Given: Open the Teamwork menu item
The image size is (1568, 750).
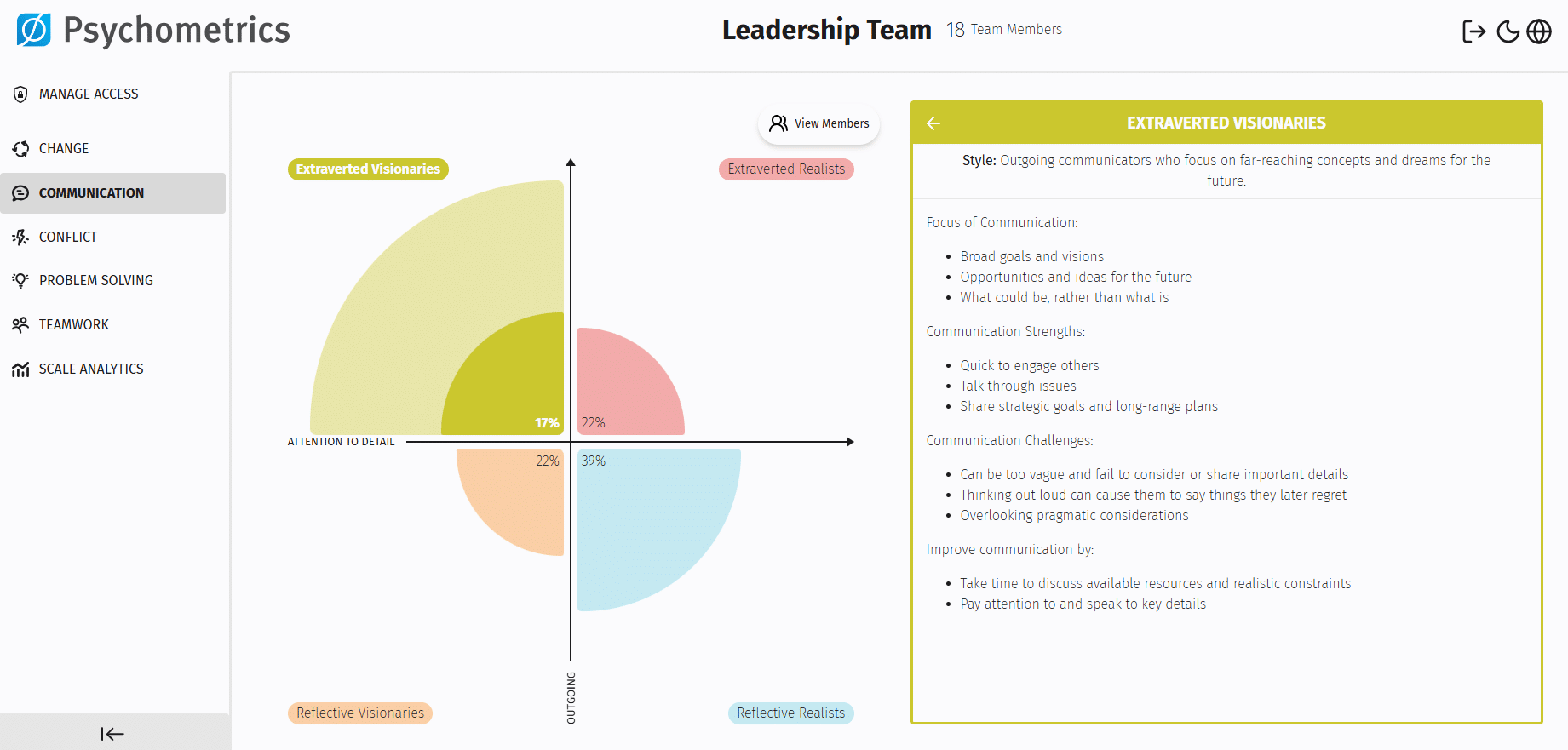Looking at the screenshot, I should pyautogui.click(x=74, y=325).
